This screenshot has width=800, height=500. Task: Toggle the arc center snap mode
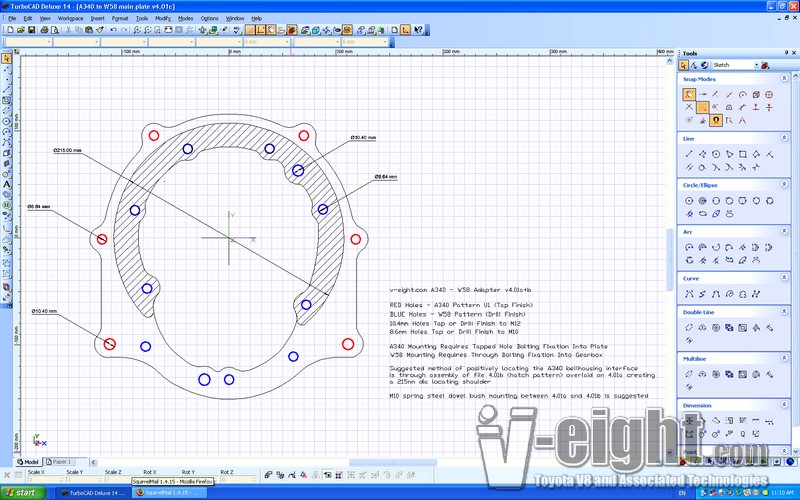point(743,94)
